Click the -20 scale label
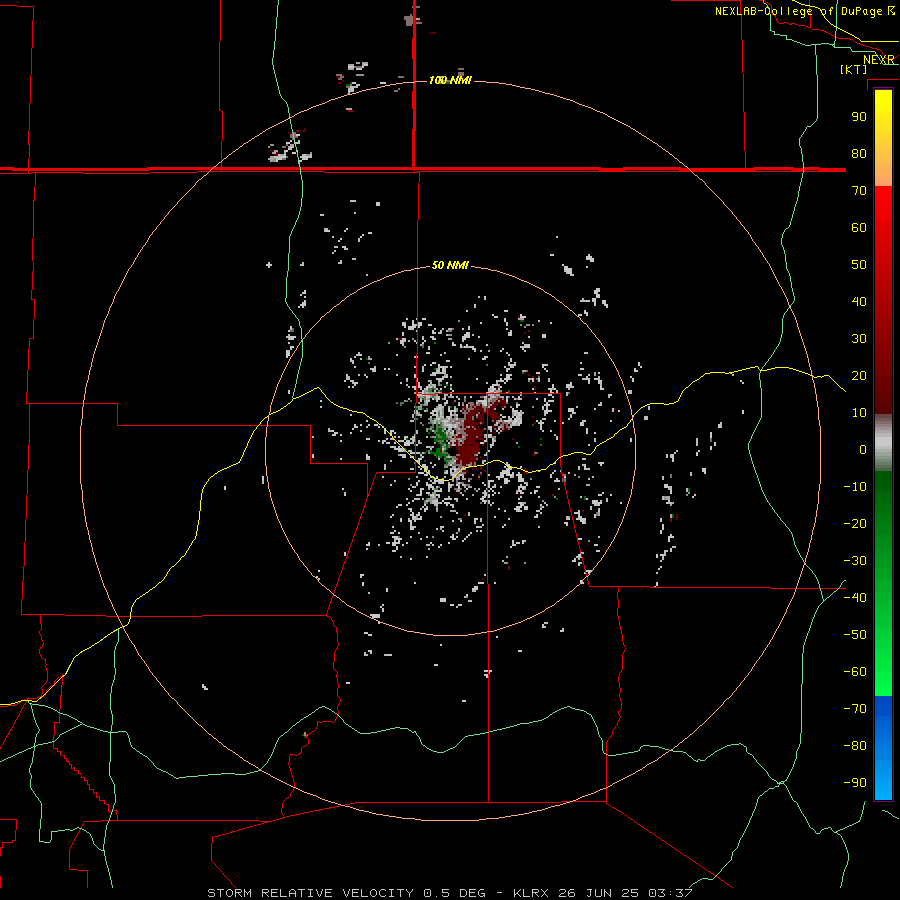This screenshot has height=900, width=900. pyautogui.click(x=855, y=524)
